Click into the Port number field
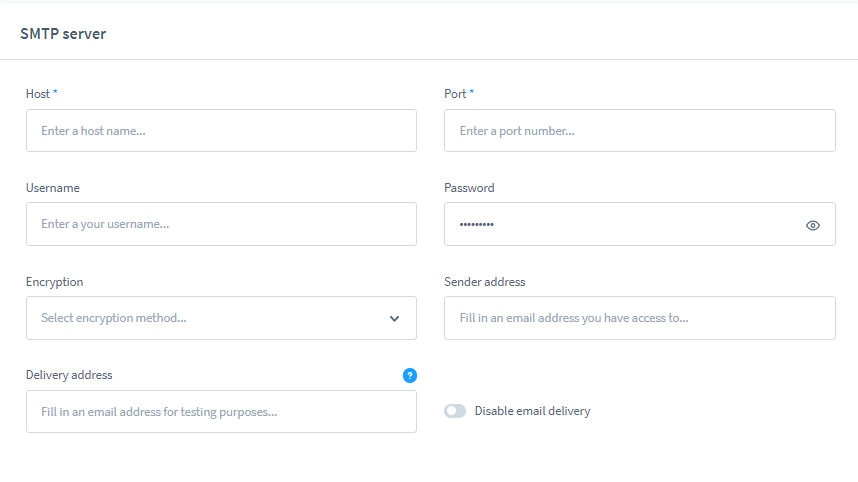858x482 pixels. [x=639, y=131]
